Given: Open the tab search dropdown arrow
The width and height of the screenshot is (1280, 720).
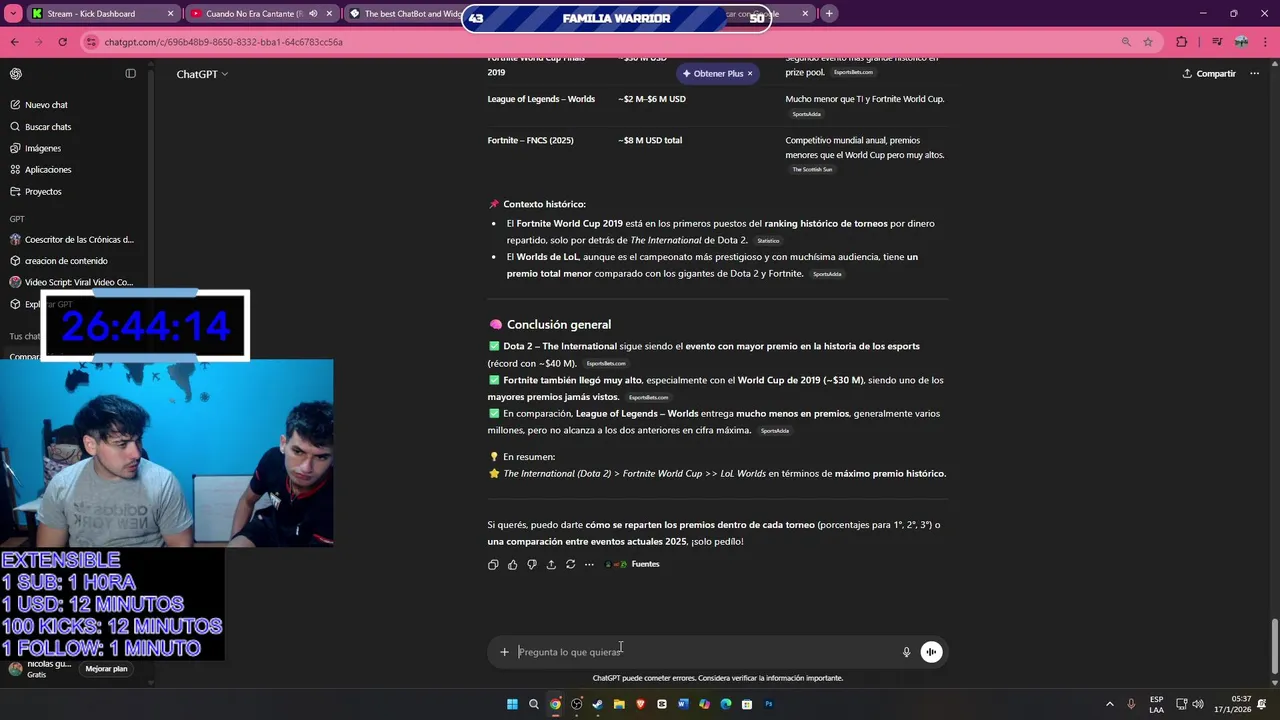Looking at the screenshot, I should point(14,14).
